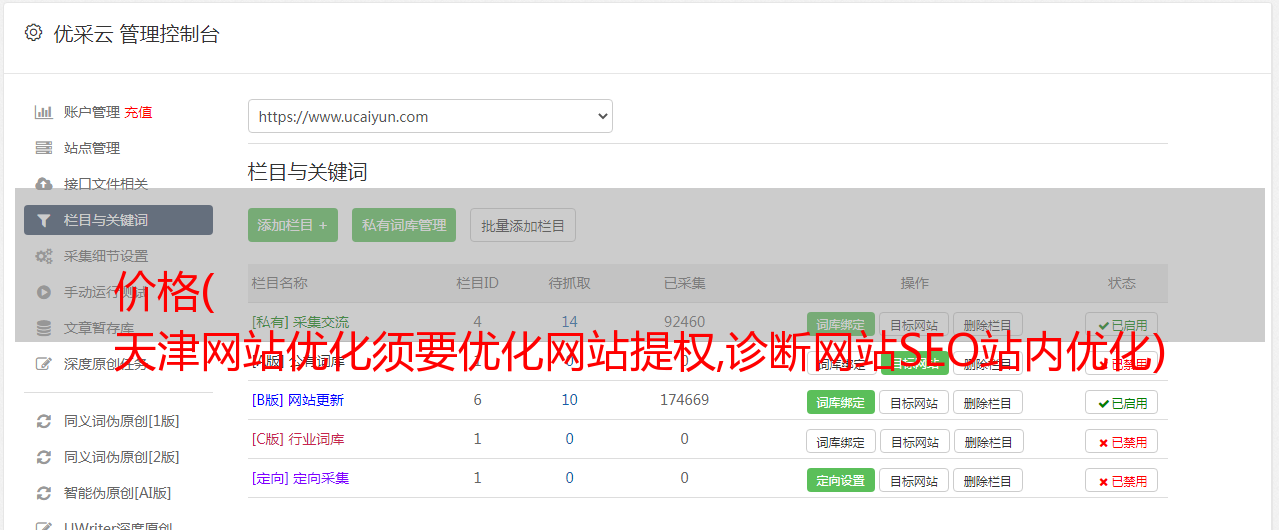1279x530 pixels.
Task: Click the green 定向设置 button
Action: [x=840, y=480]
